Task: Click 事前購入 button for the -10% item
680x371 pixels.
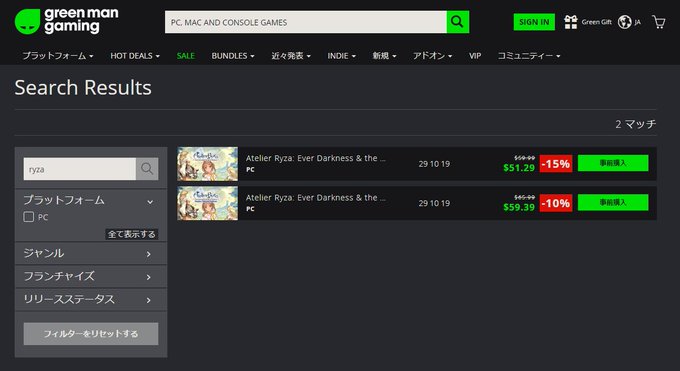Action: (x=613, y=203)
